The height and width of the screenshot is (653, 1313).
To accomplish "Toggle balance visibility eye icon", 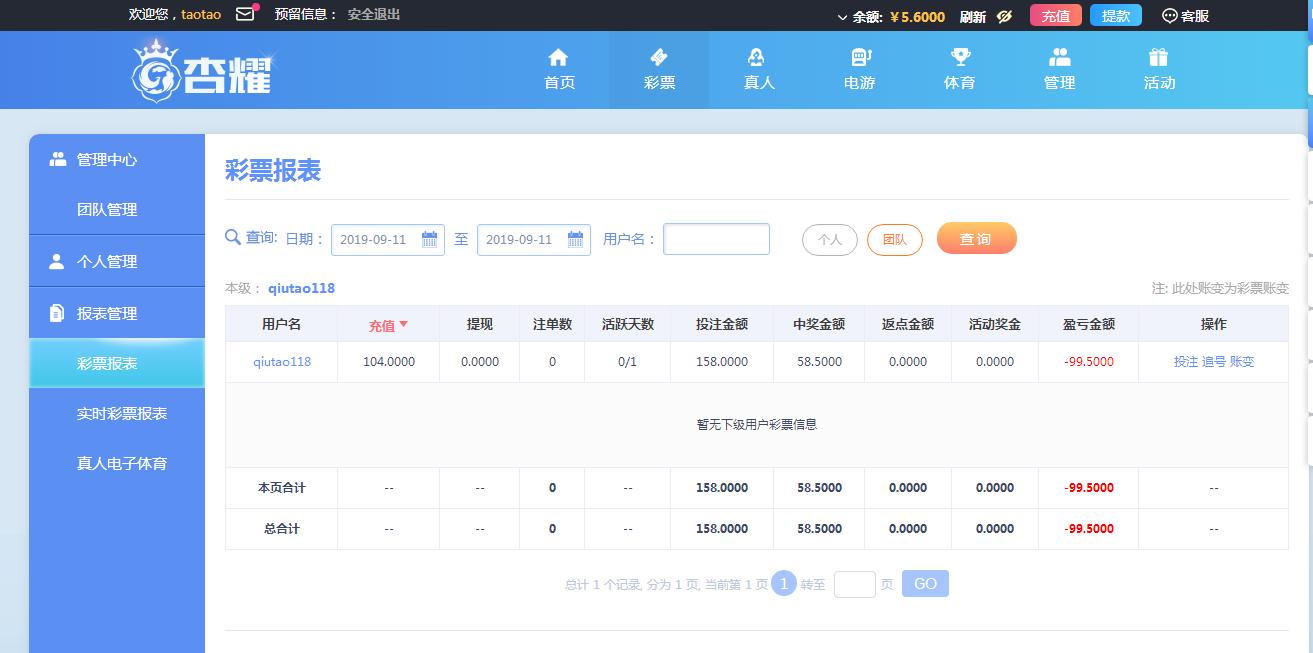I will (x=1005, y=16).
